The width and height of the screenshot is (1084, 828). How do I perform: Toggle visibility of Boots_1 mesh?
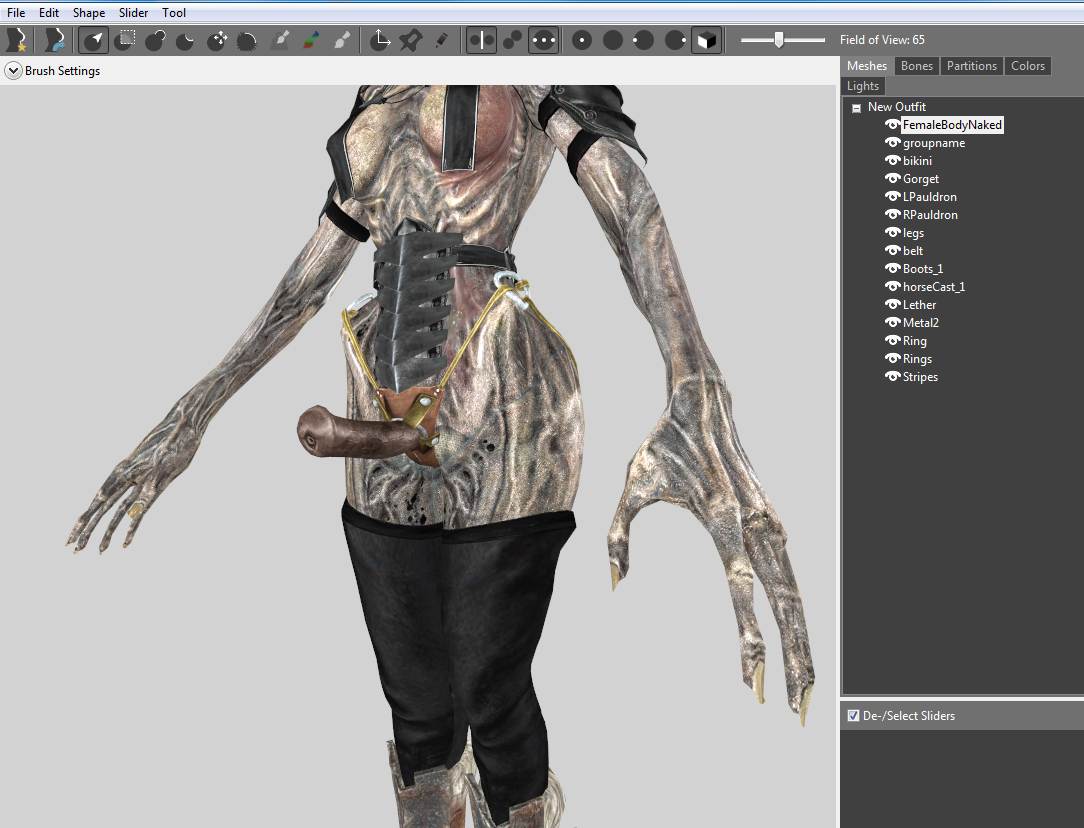pyautogui.click(x=893, y=268)
